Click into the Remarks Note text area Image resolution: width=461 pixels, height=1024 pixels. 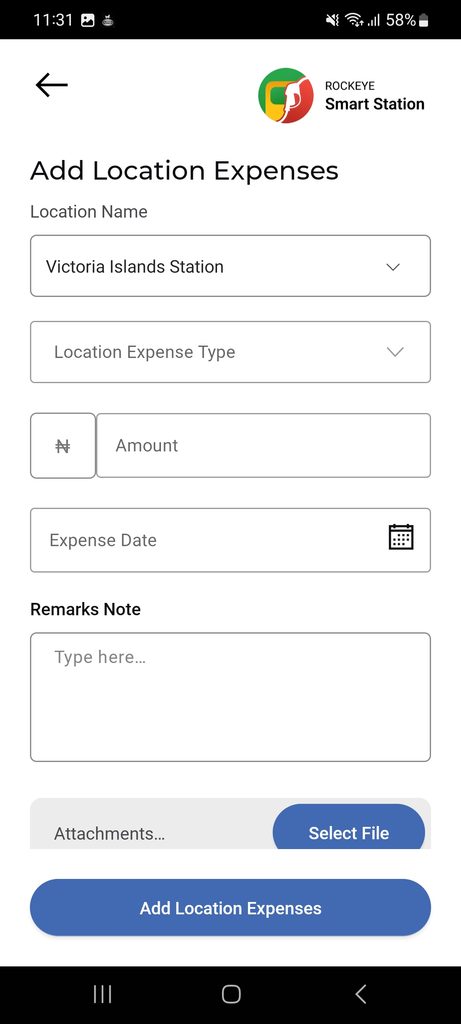click(x=230, y=697)
